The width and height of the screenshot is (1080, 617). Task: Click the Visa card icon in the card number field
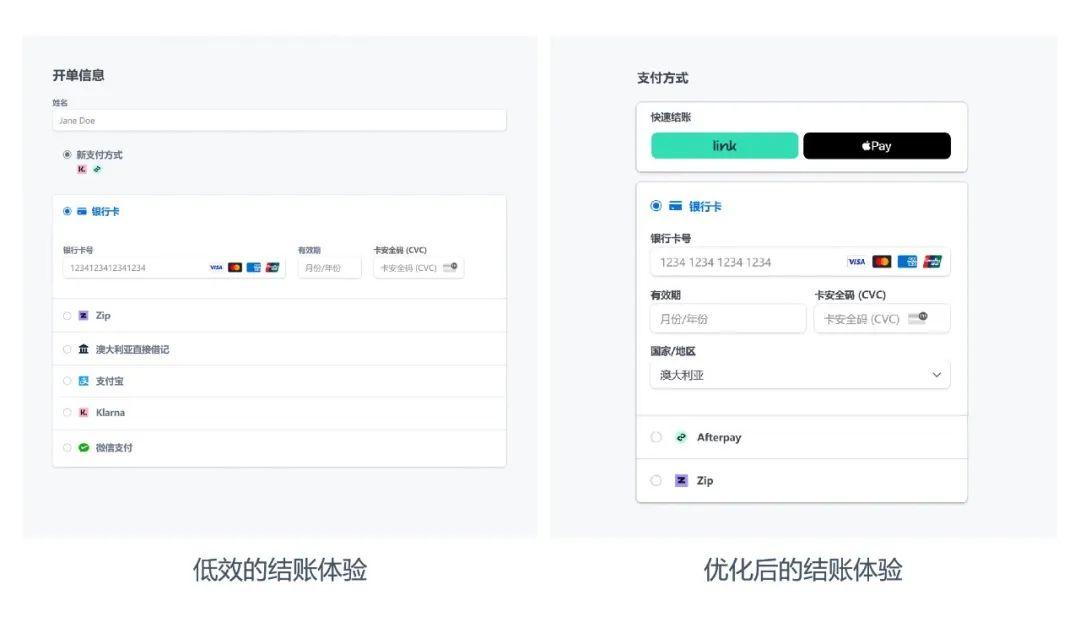(x=214, y=267)
